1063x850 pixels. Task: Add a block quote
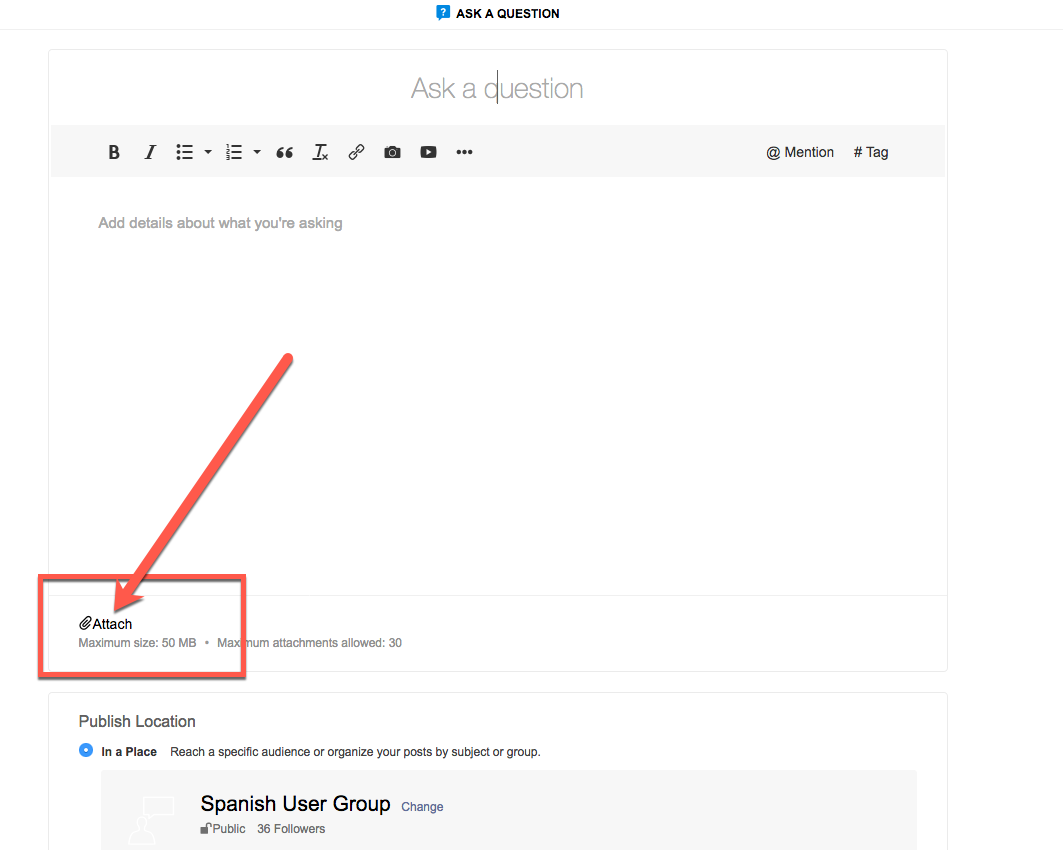285,153
